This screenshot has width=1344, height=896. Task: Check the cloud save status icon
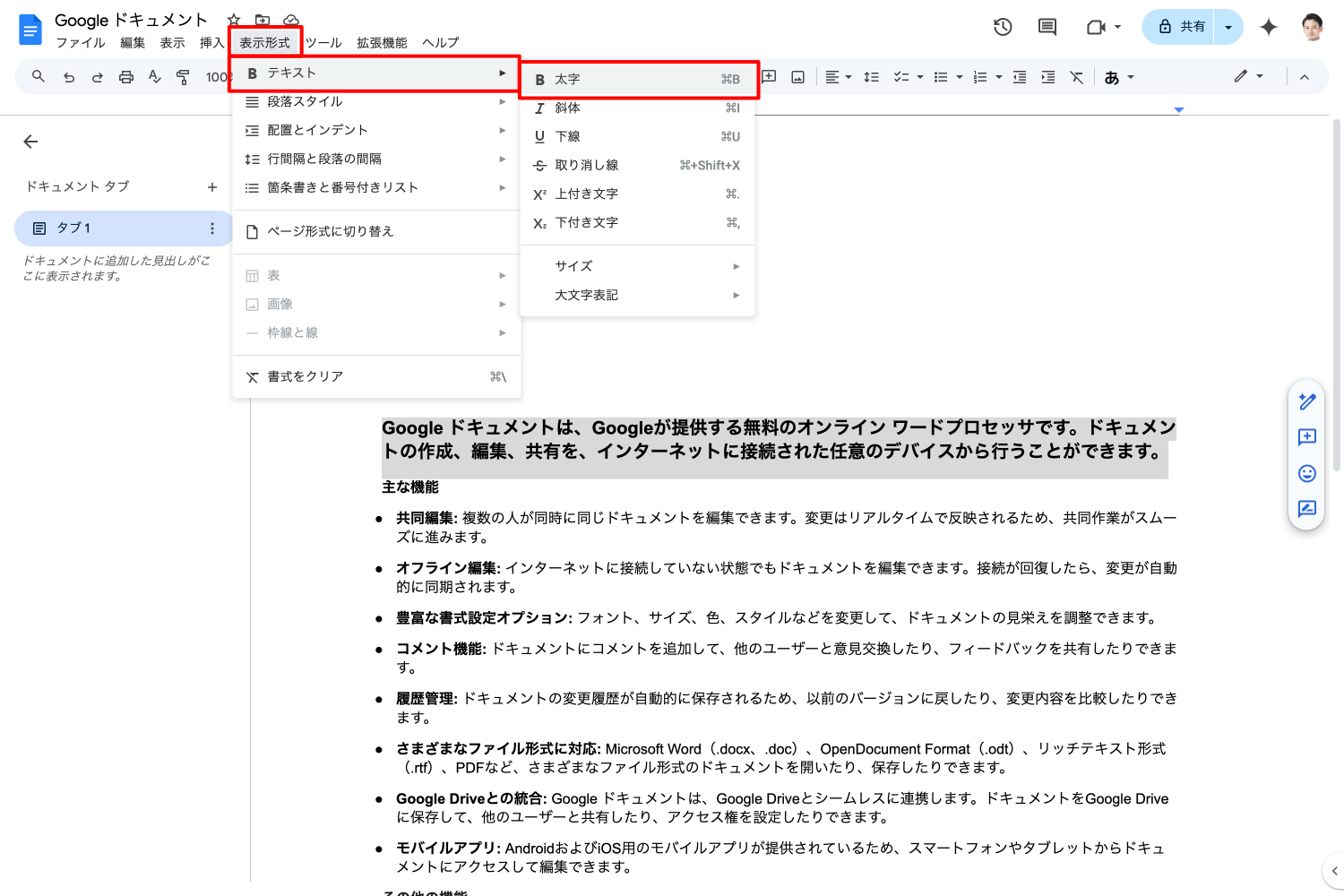coord(291,20)
